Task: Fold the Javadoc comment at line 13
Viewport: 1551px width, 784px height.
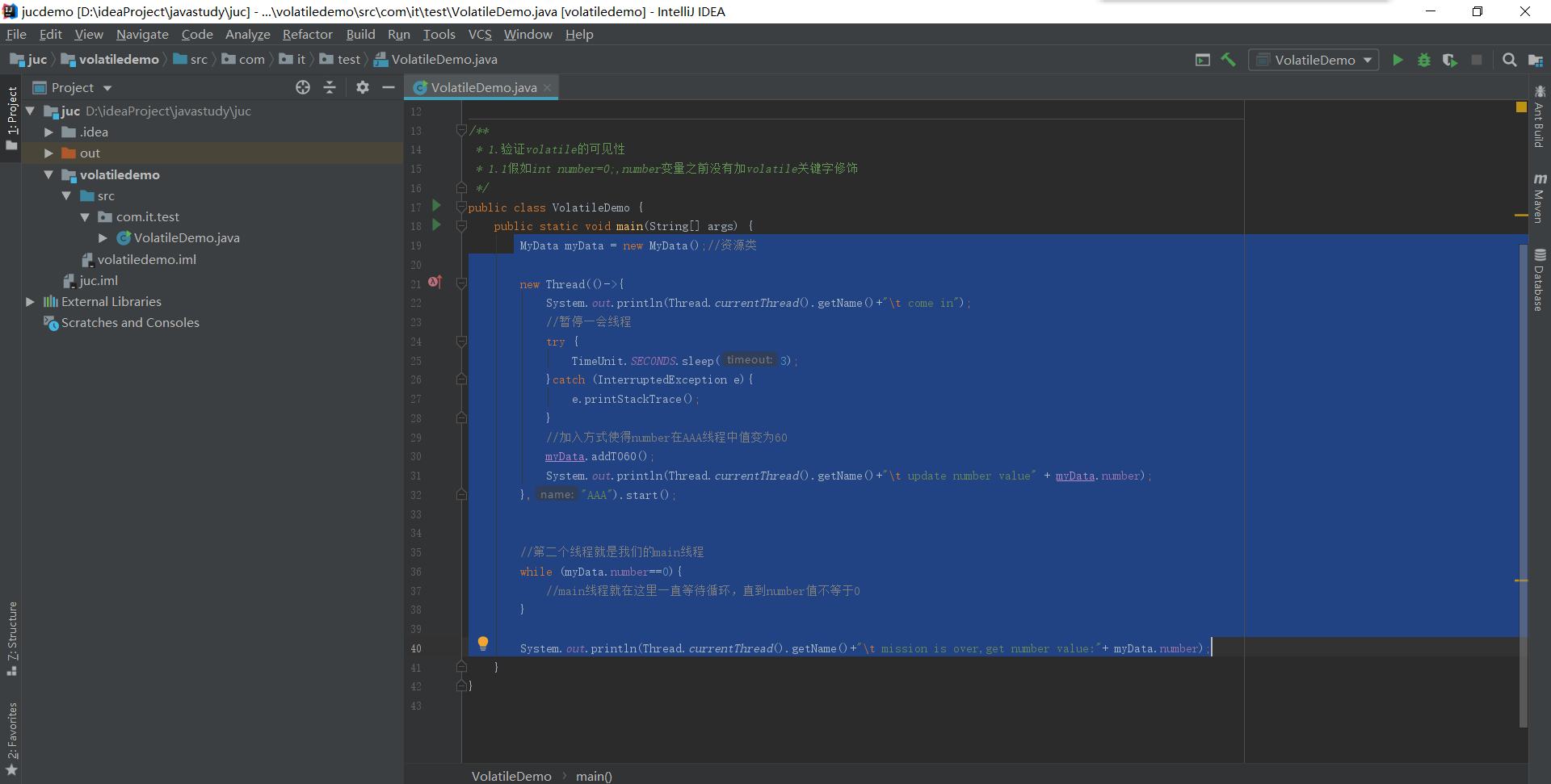Action: click(461, 130)
